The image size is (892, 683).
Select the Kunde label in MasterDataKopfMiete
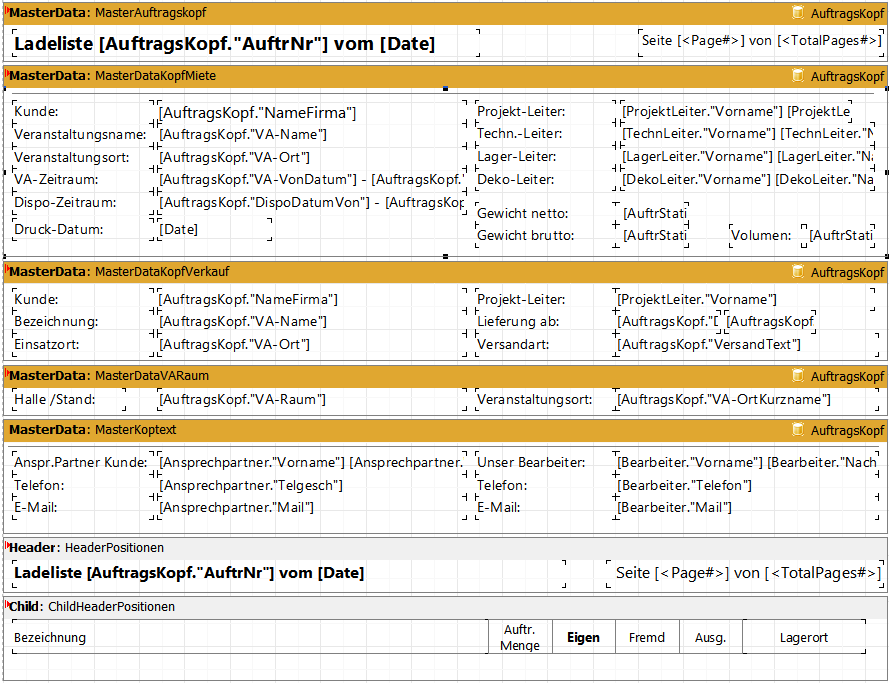click(x=83, y=112)
